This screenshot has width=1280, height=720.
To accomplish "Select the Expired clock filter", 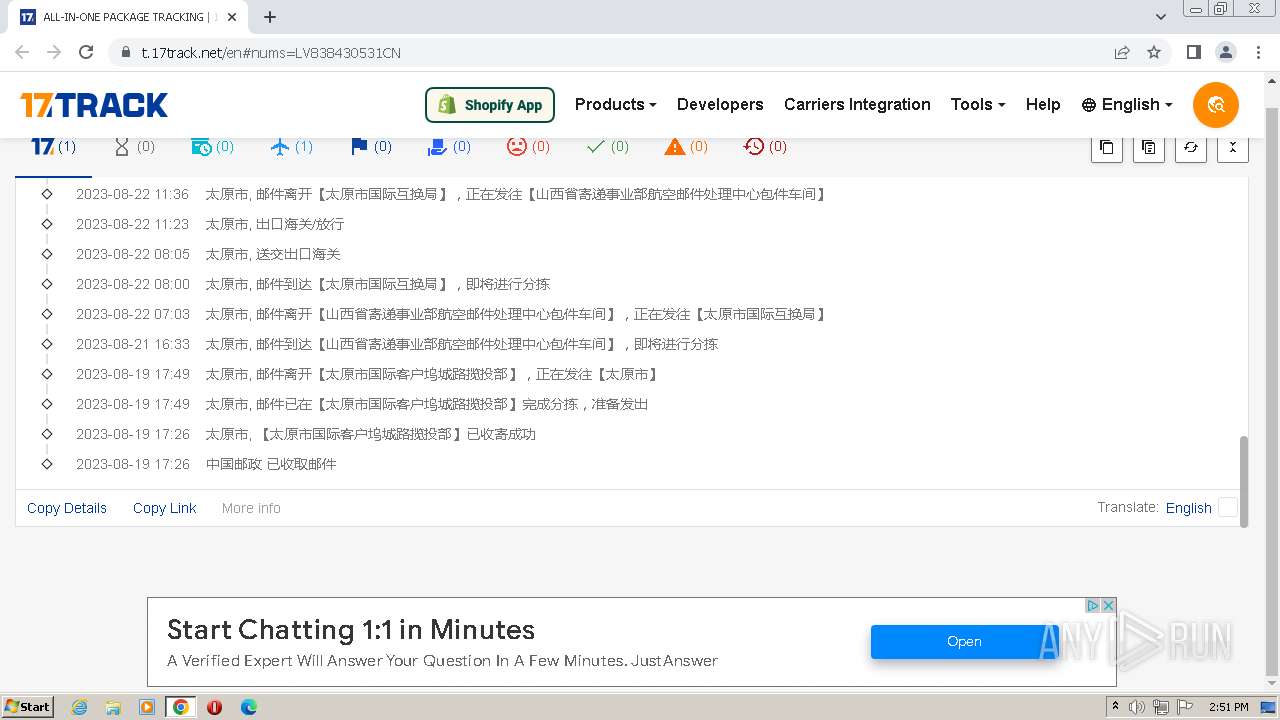I will click(x=765, y=147).
